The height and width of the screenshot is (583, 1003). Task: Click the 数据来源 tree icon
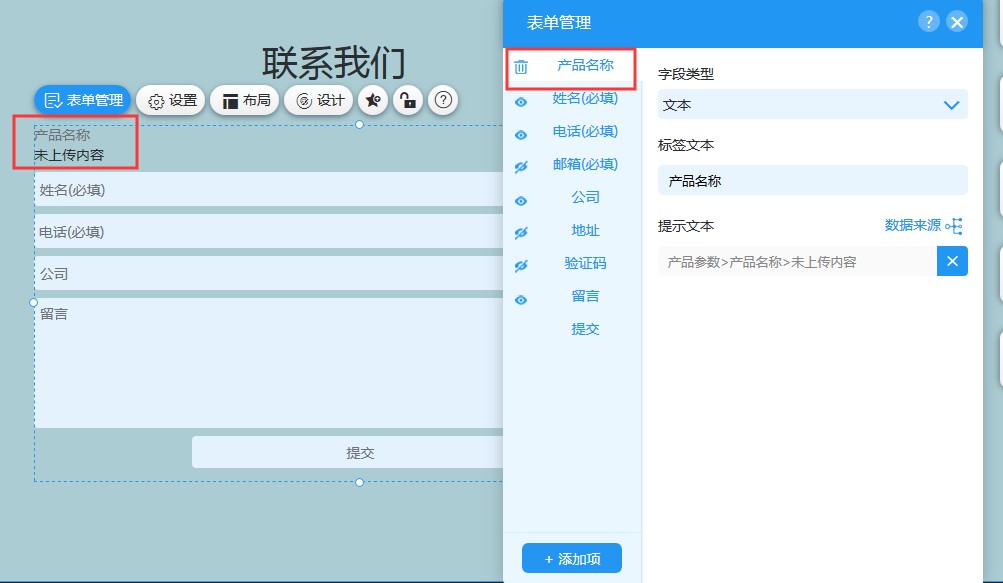[954, 226]
